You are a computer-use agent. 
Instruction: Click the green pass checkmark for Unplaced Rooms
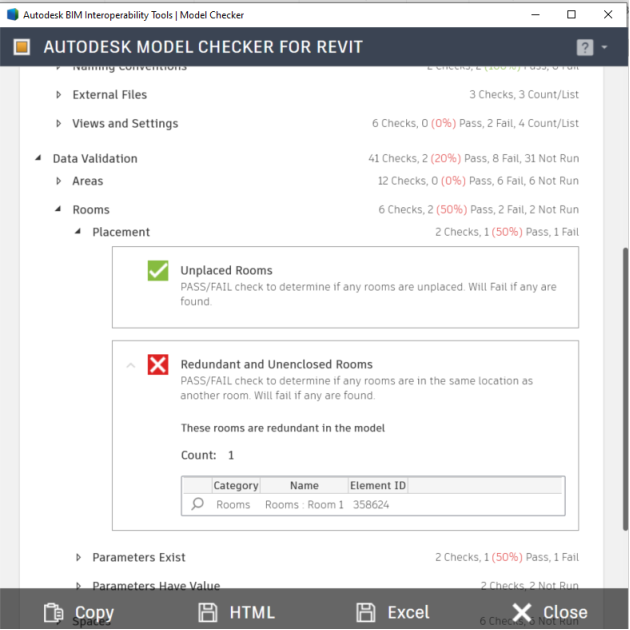158,271
